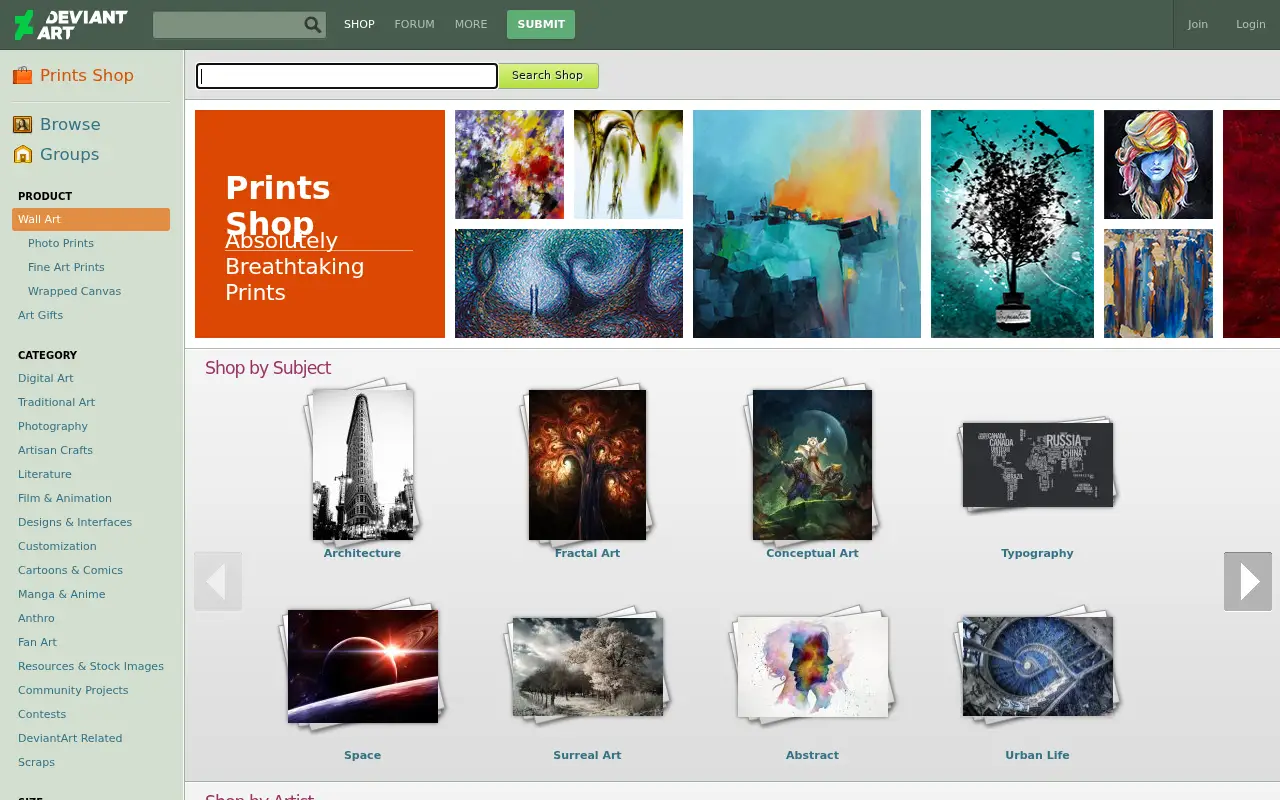Image resolution: width=1280 pixels, height=800 pixels.
Task: Click the Login link
Action: (x=1251, y=24)
